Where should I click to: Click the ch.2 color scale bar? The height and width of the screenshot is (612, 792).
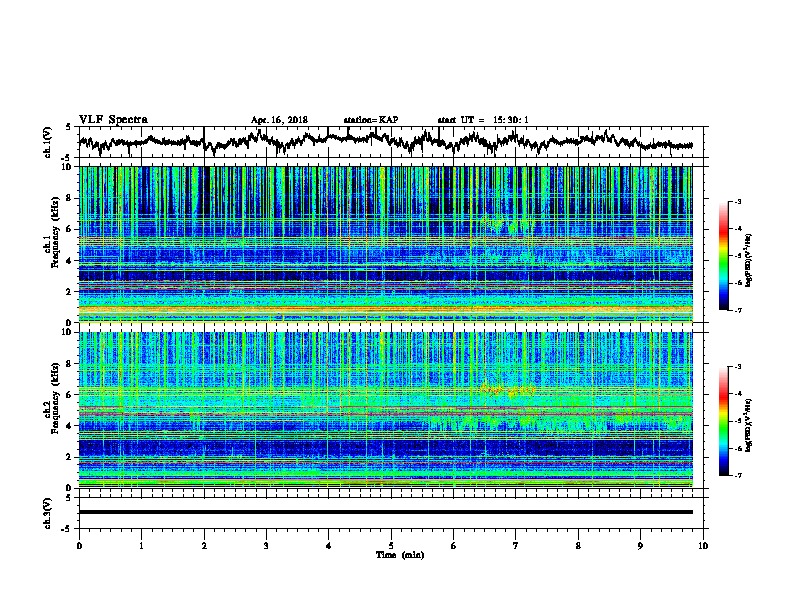(x=724, y=421)
